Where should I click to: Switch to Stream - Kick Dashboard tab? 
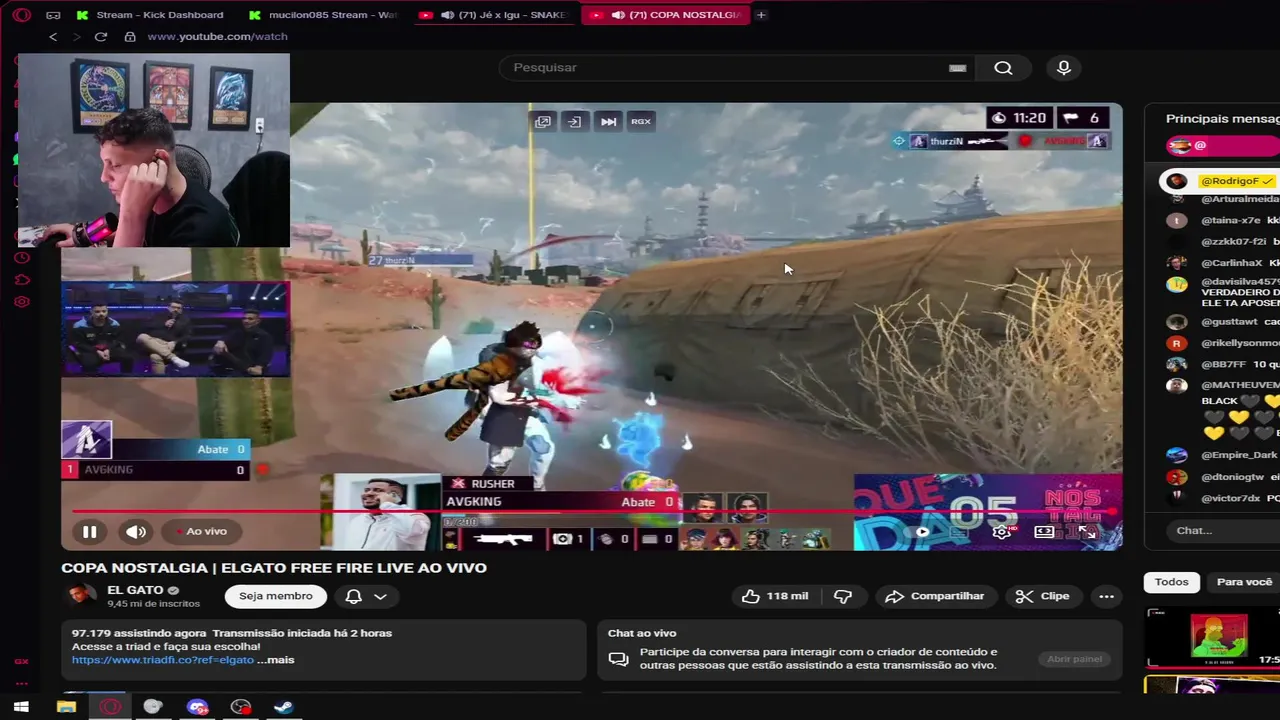(151, 15)
